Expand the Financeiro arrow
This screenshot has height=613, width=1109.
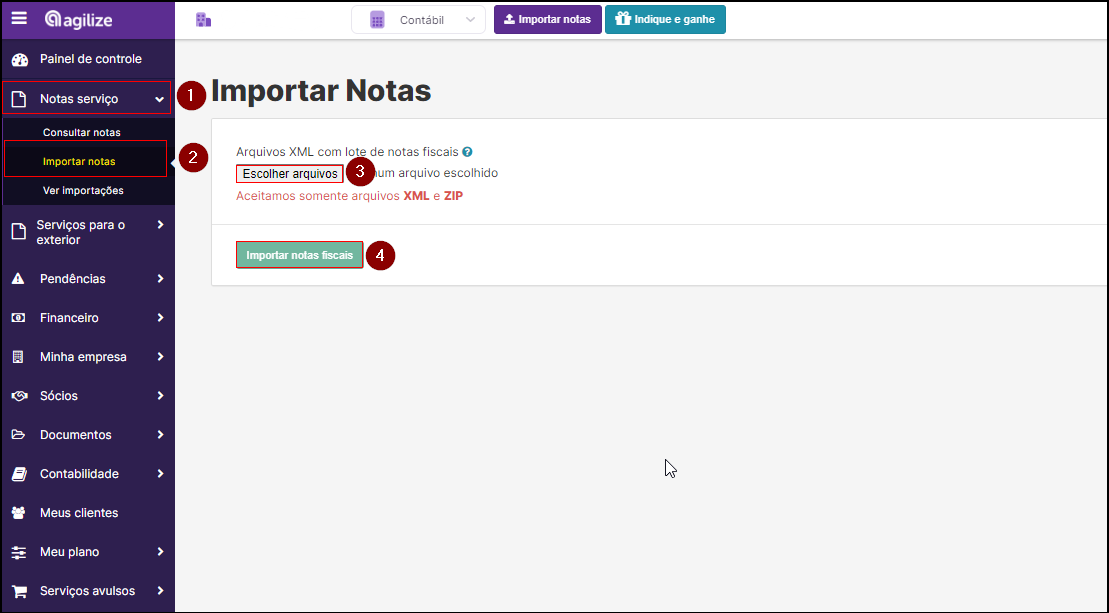pos(161,317)
